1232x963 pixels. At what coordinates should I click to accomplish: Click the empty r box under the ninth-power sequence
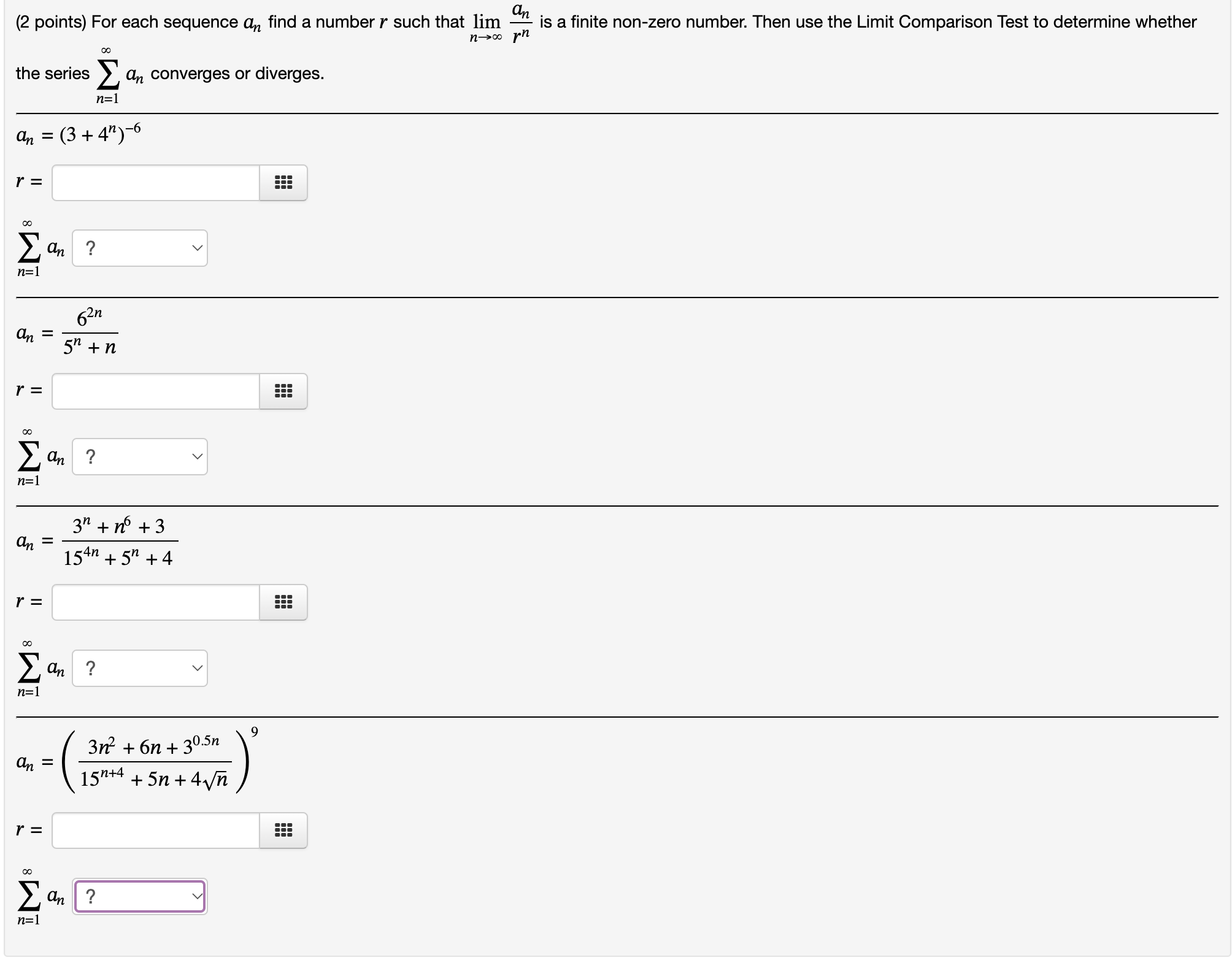coord(153,831)
